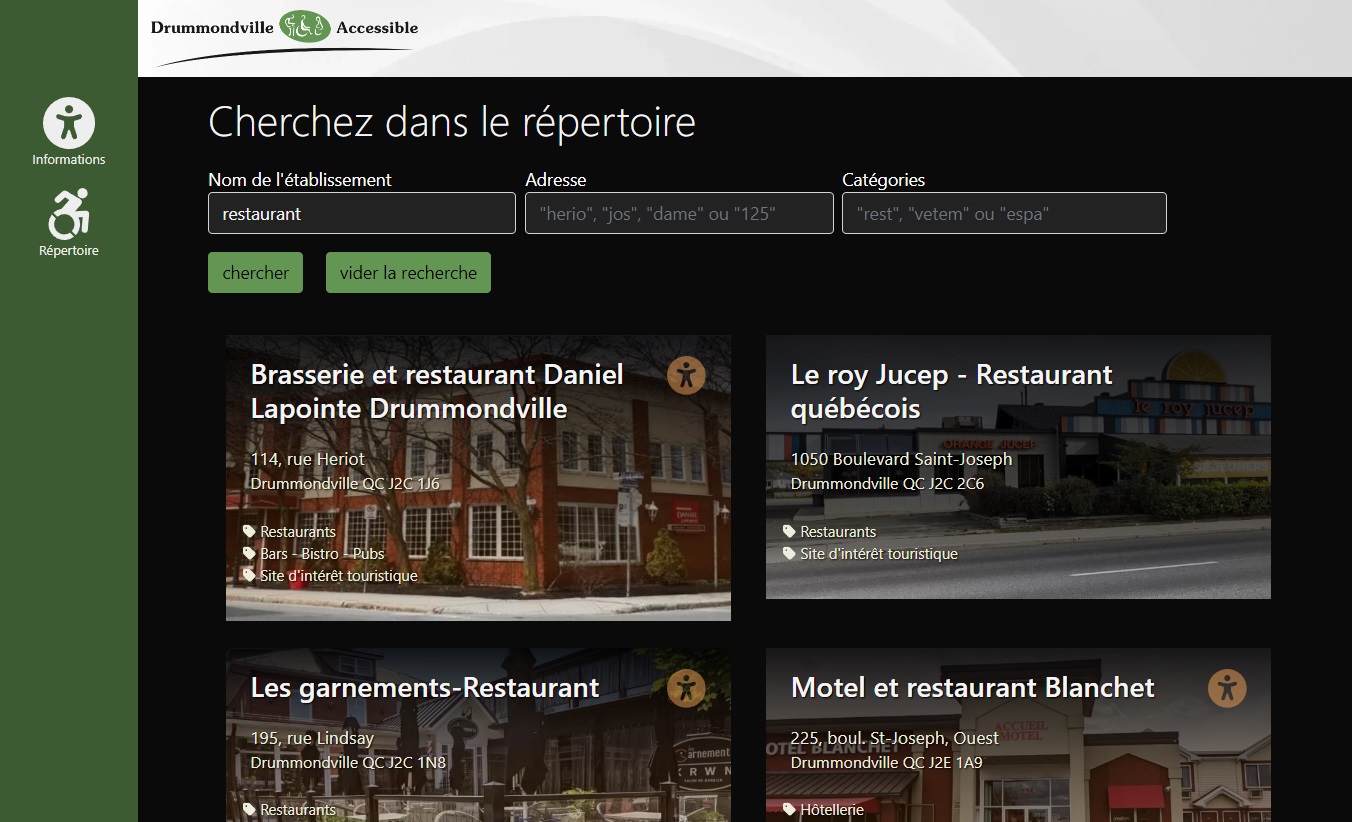This screenshot has height=822, width=1352.
Task: Select Restaurants tag on Brasserie Daniel Lapointe card
Action: click(x=298, y=531)
